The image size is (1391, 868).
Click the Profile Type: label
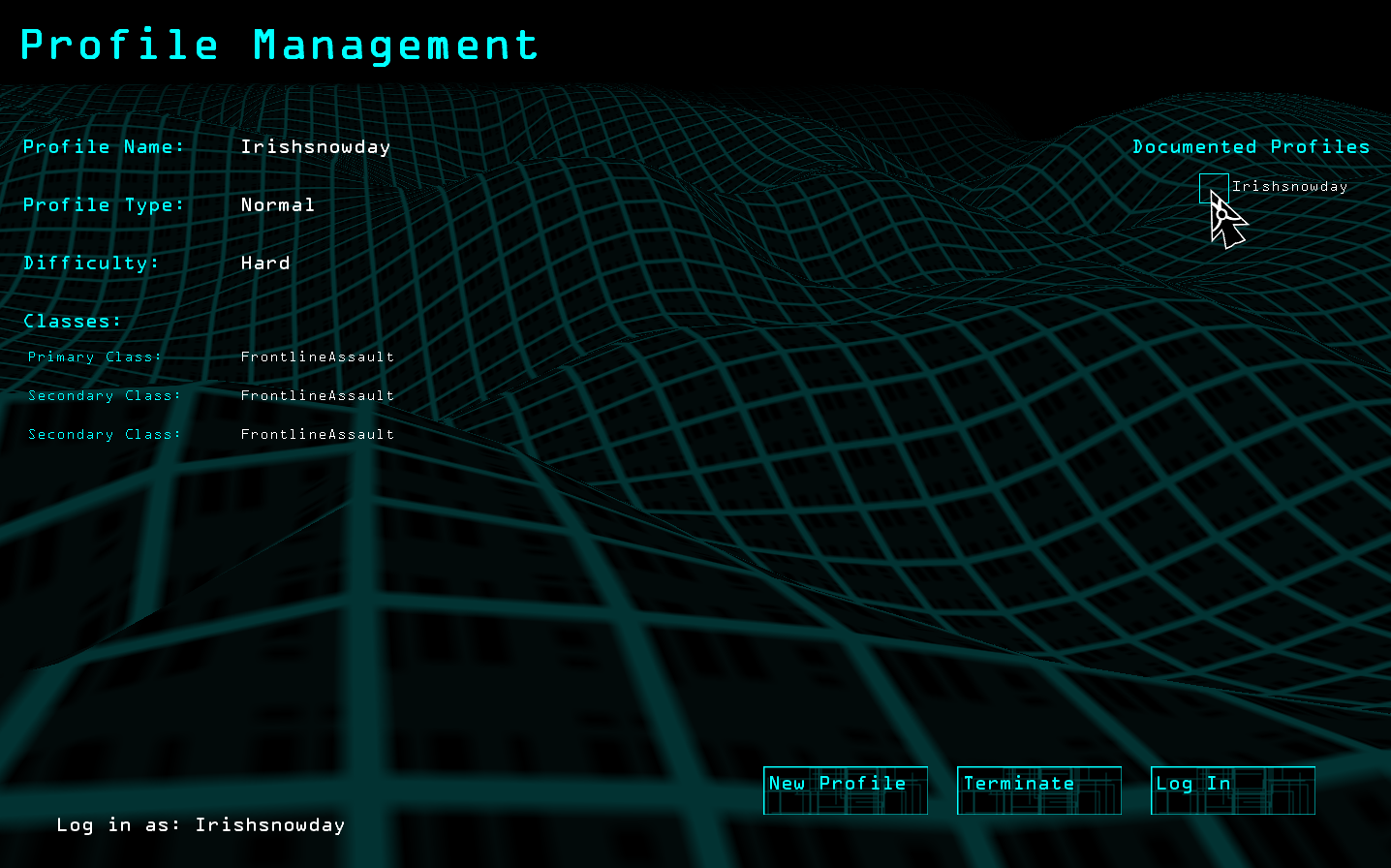coord(104,205)
